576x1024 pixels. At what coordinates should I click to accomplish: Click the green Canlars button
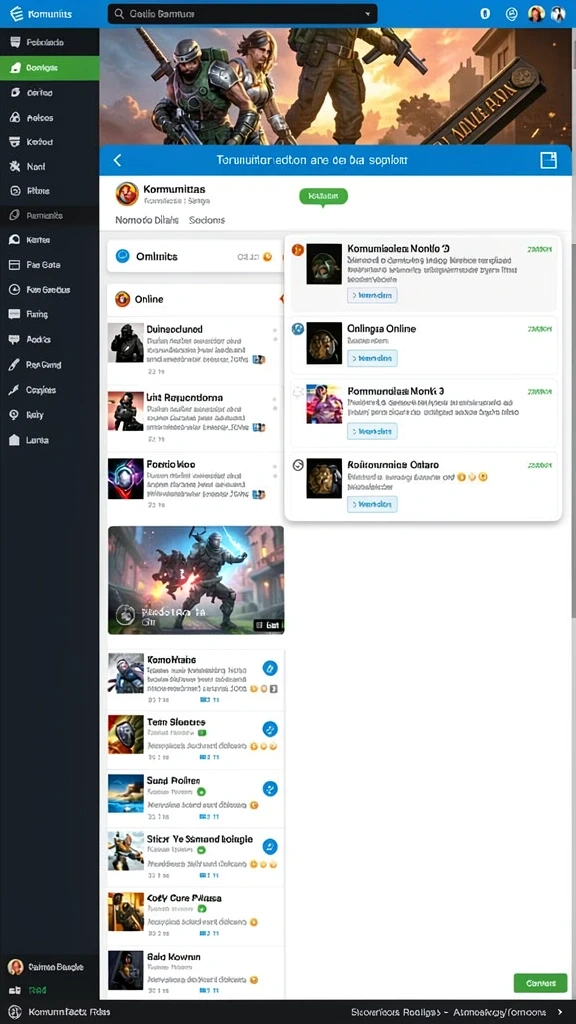pos(540,983)
